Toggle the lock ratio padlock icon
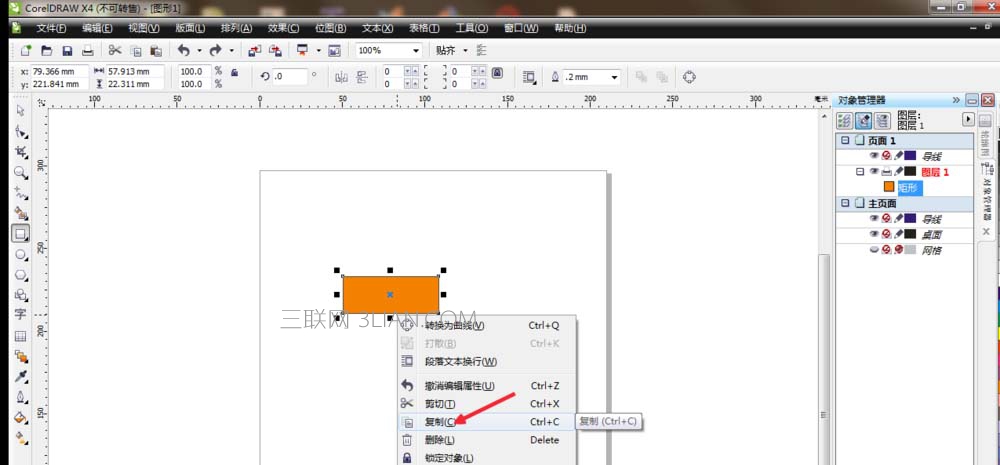1000x465 pixels. pos(234,73)
